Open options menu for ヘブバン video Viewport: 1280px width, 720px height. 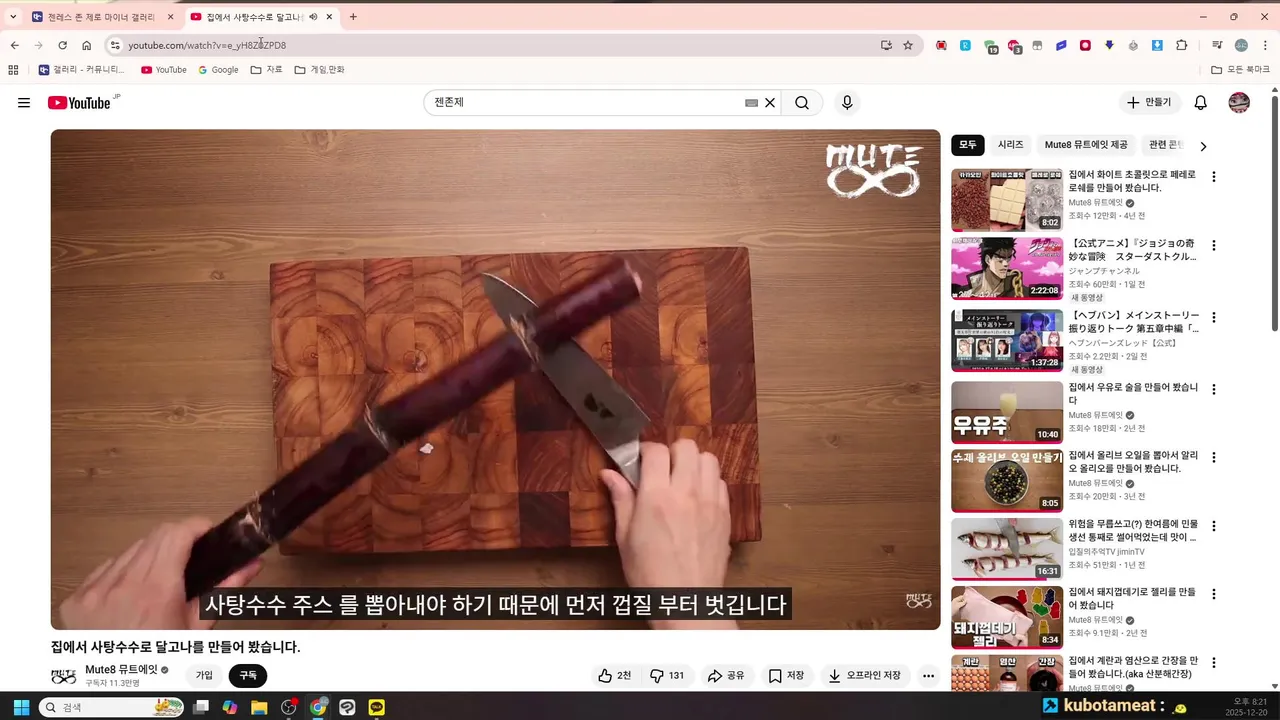1214,317
